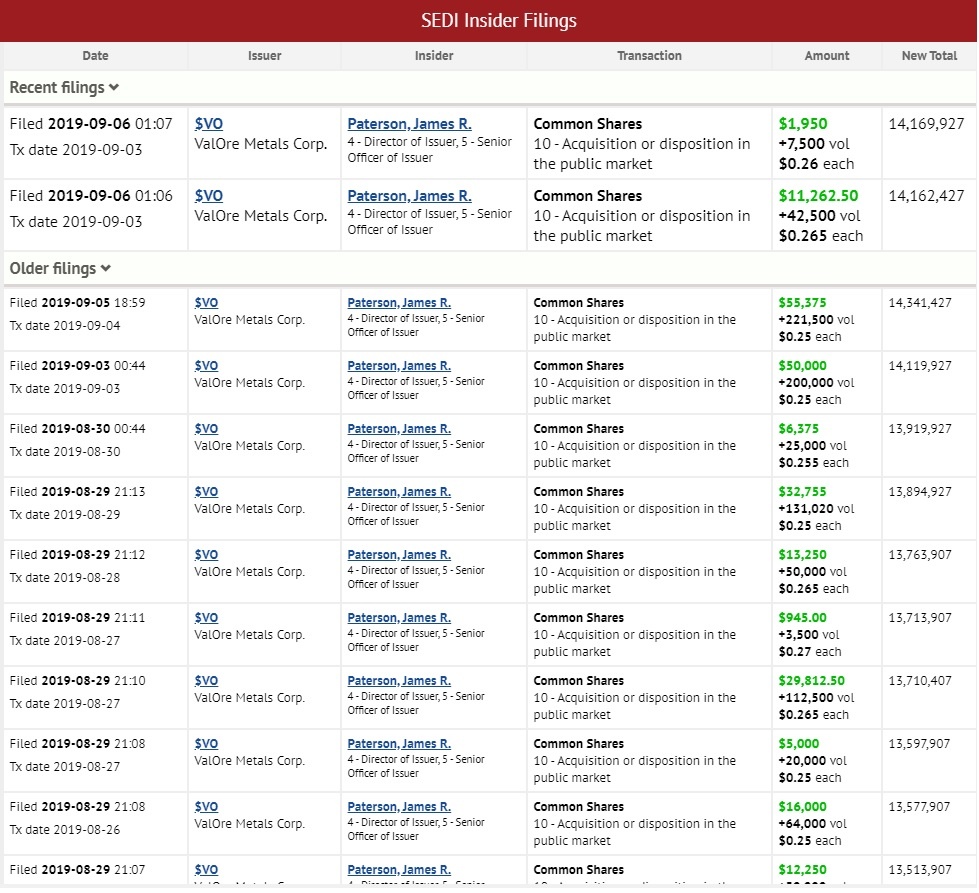
Task: Click the new total 13,713,907
Action: [x=920, y=618]
